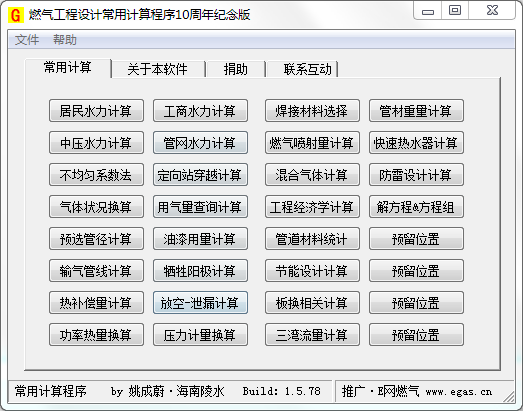This screenshot has width=523, height=411.
Task: Open 用气量查询计算
Action: (200, 207)
